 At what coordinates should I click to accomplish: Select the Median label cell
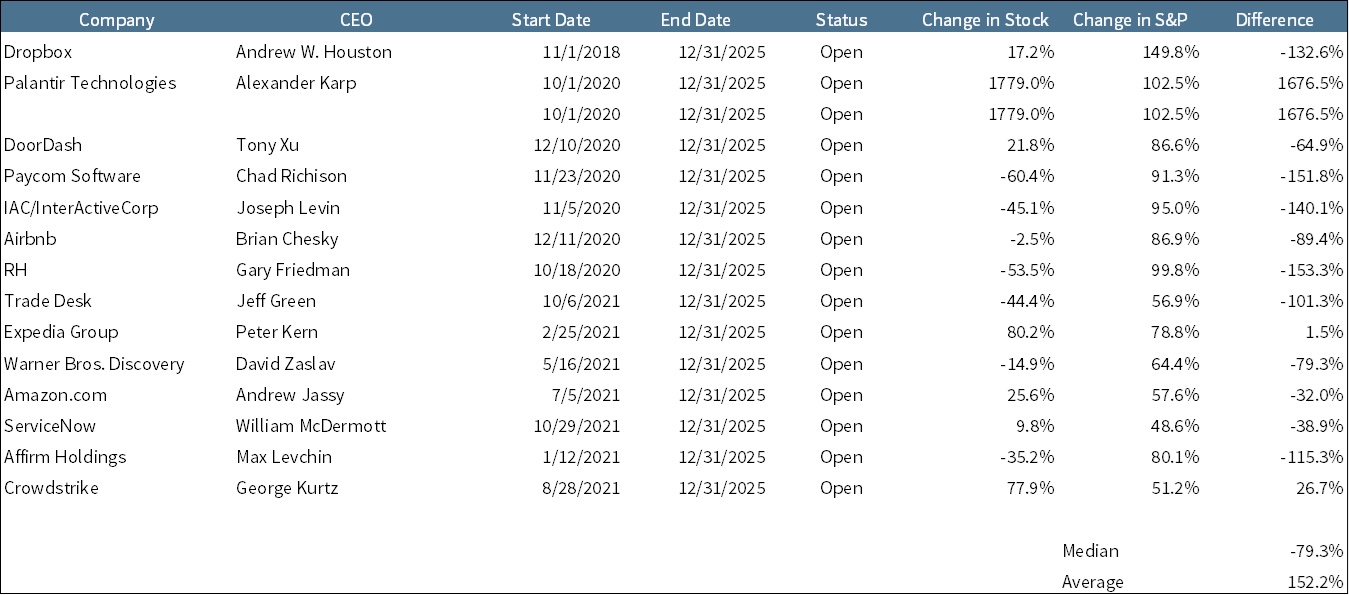[x=1090, y=551]
